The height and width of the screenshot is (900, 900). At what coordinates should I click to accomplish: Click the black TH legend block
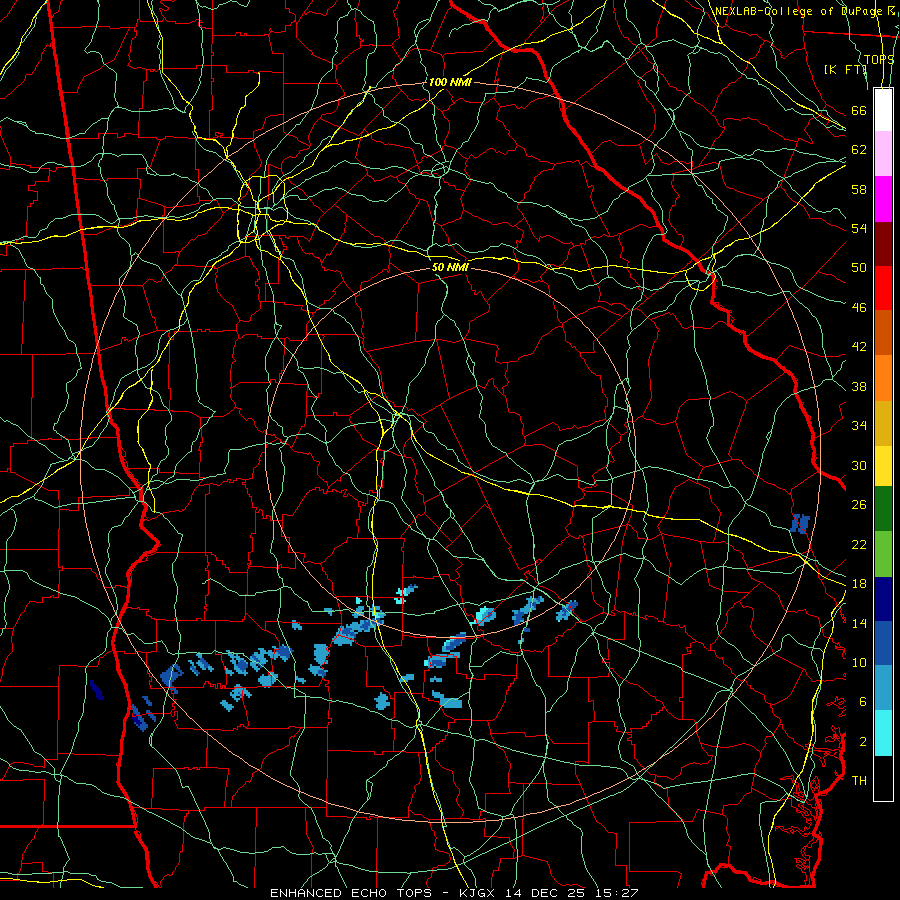(883, 778)
